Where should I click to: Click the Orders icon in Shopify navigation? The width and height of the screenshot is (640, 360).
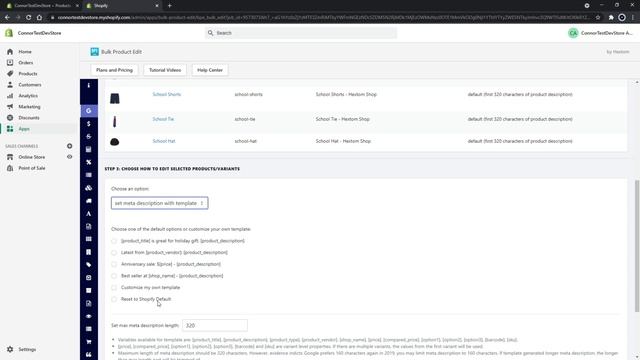coord(10,63)
